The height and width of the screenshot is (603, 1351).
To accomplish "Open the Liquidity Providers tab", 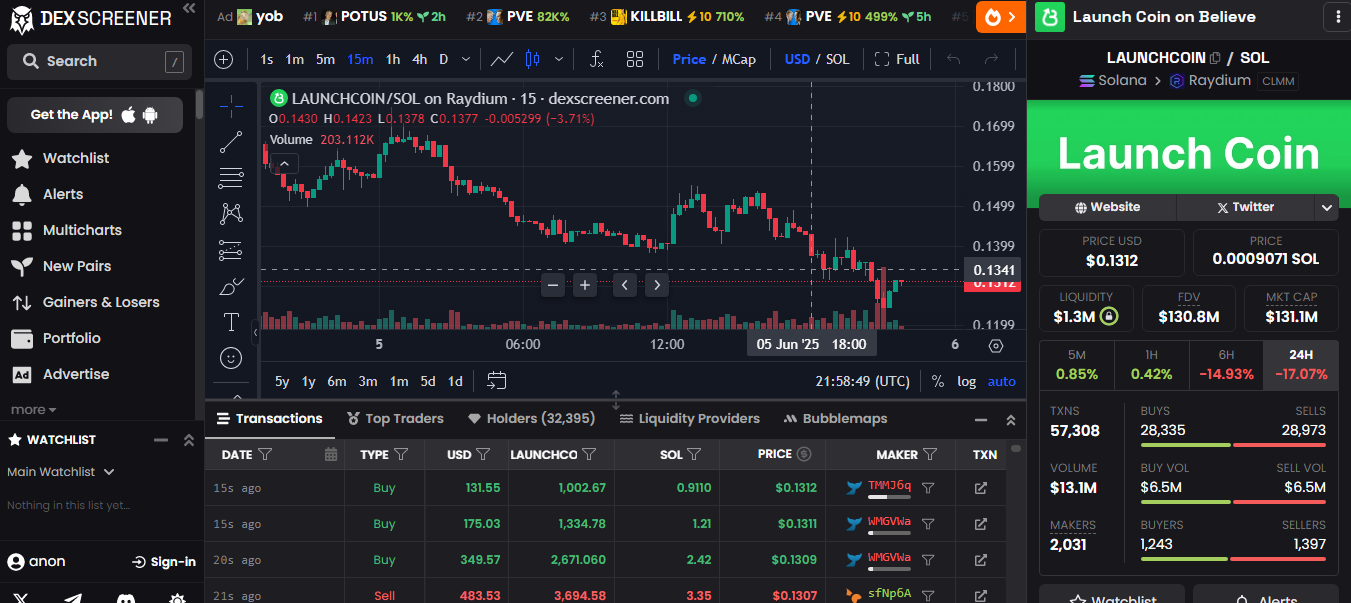I will [690, 418].
